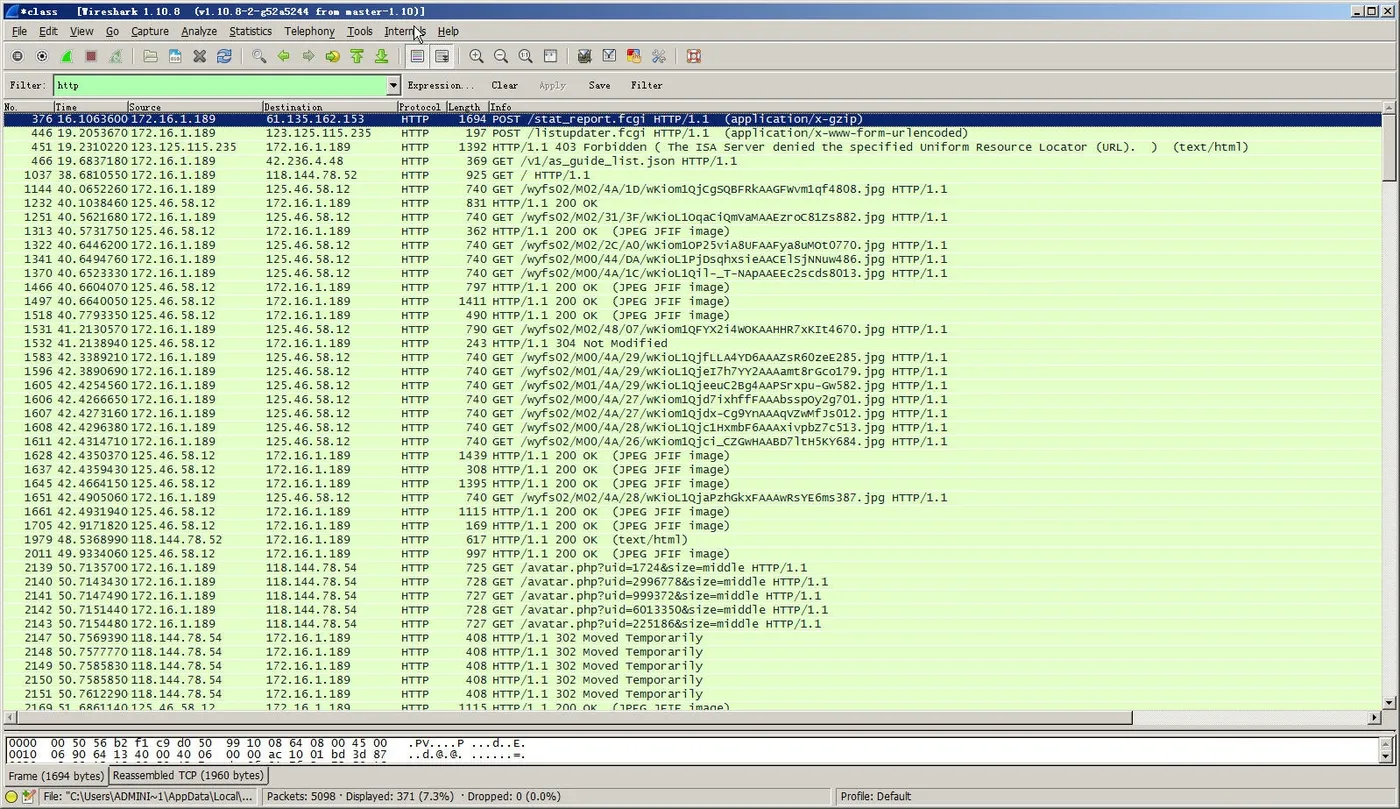Start a new live capture
The width and height of the screenshot is (1400, 809).
tap(66, 57)
